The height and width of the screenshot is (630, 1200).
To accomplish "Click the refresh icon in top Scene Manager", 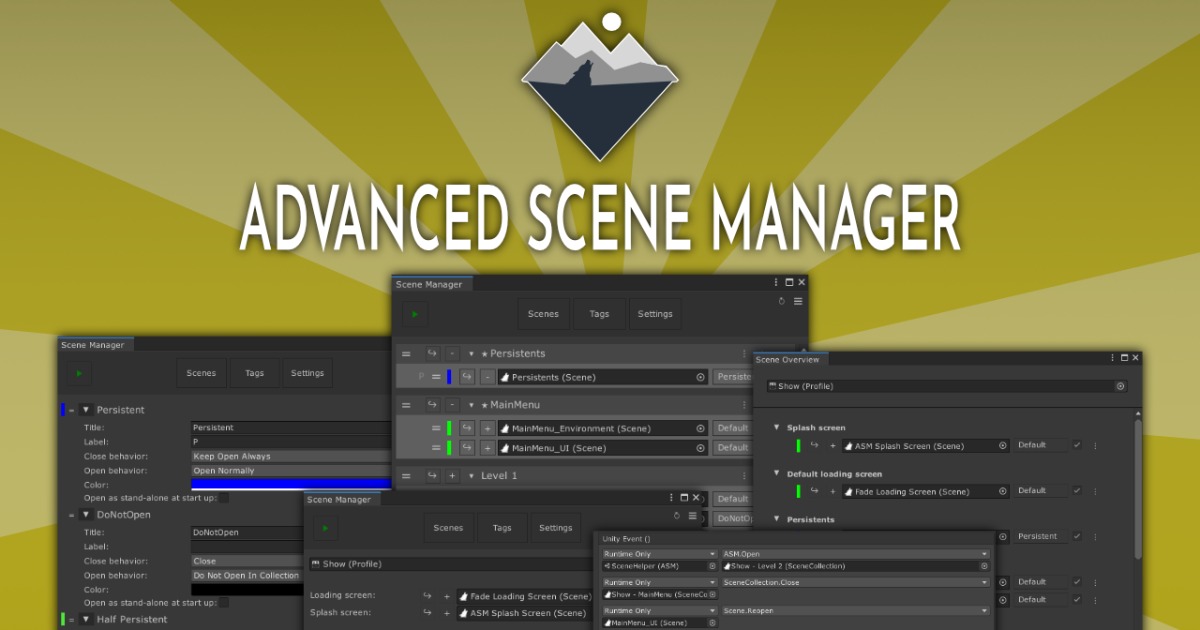I will point(782,301).
